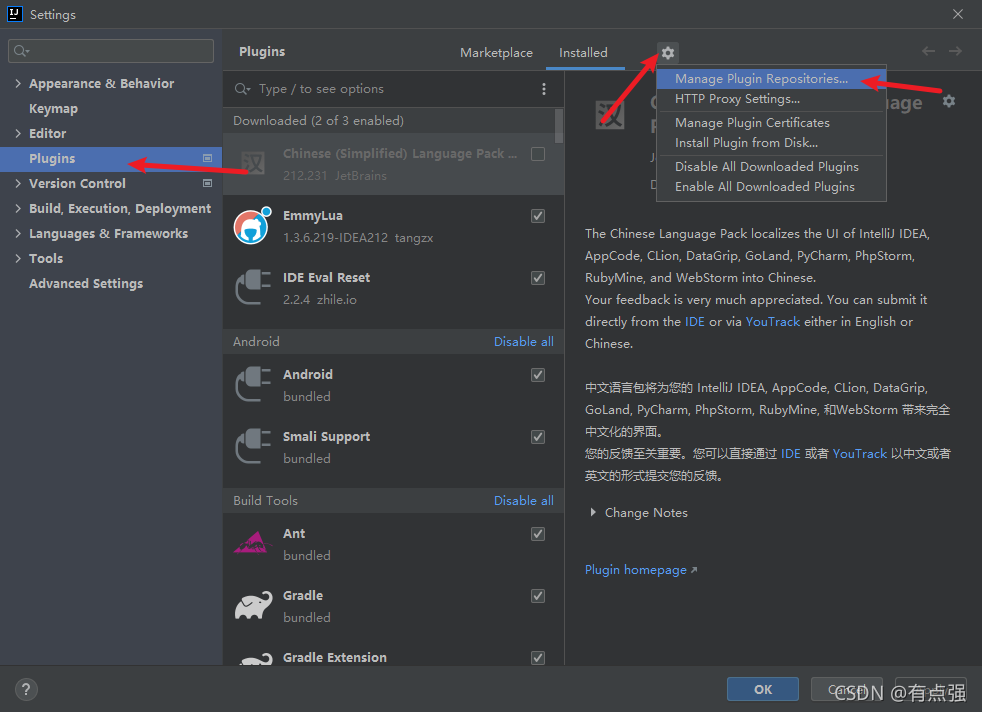Select Plugins in settings tree
The image size is (982, 712).
[111, 158]
